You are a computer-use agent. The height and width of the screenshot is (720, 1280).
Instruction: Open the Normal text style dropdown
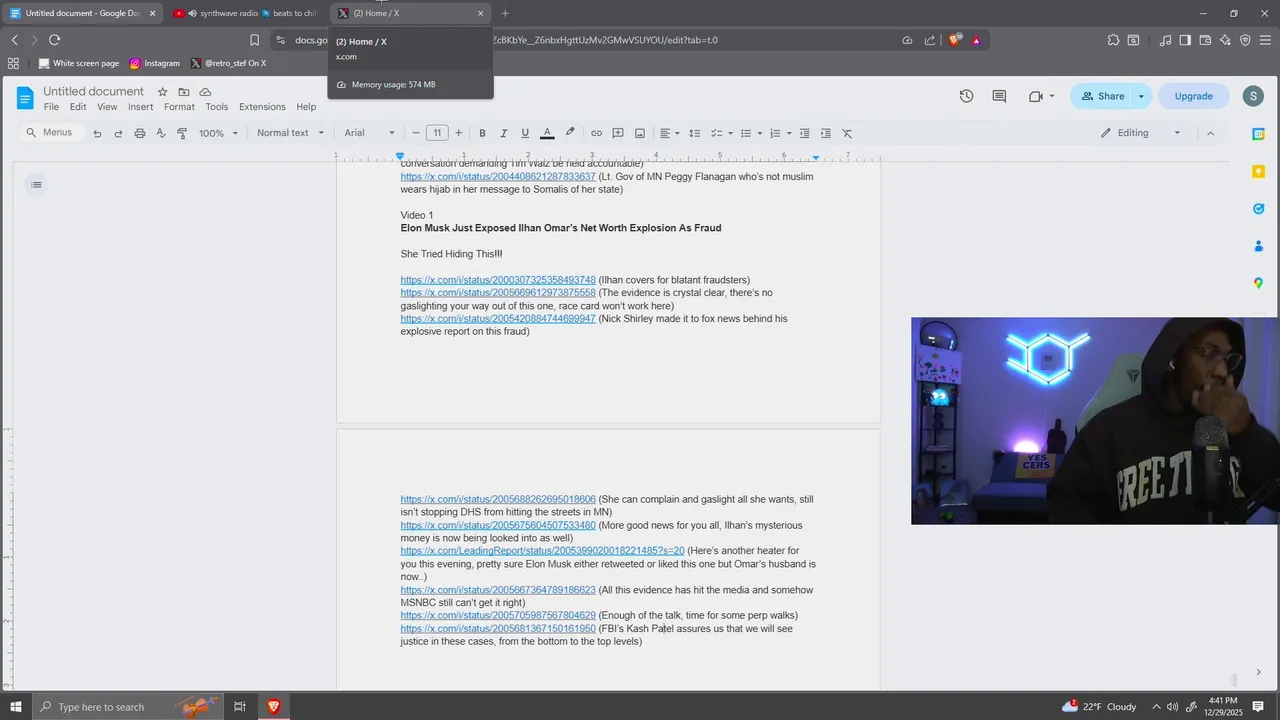pos(290,133)
